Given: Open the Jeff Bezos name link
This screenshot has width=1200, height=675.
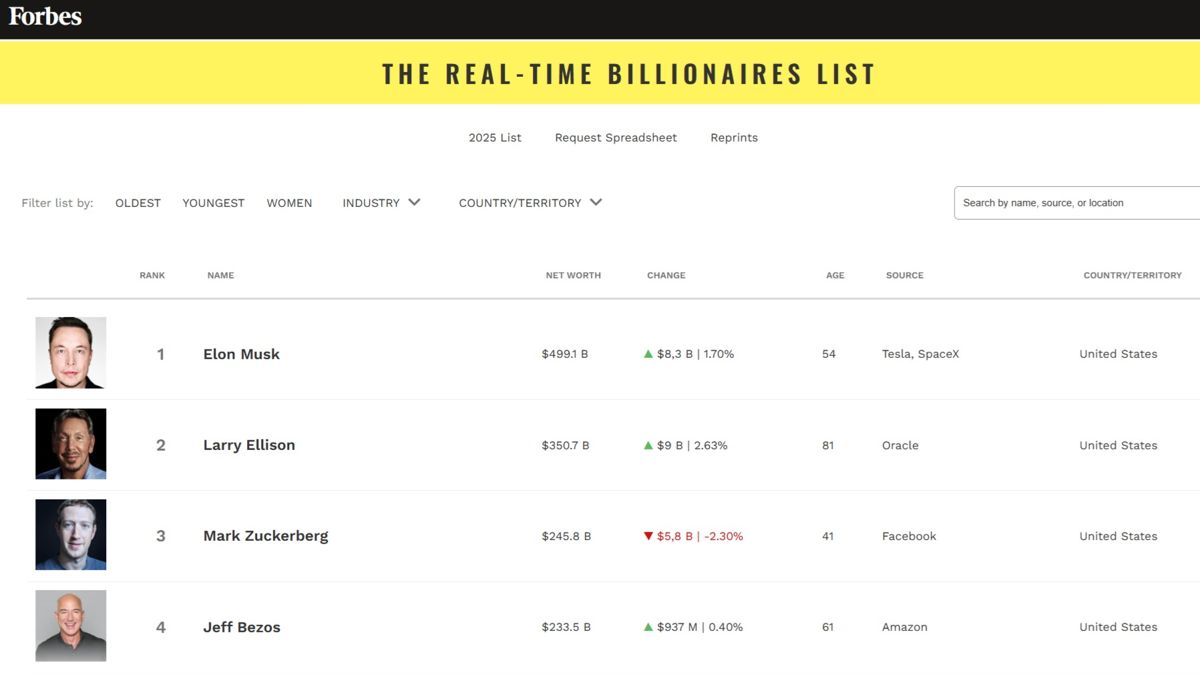Looking at the screenshot, I should point(241,627).
